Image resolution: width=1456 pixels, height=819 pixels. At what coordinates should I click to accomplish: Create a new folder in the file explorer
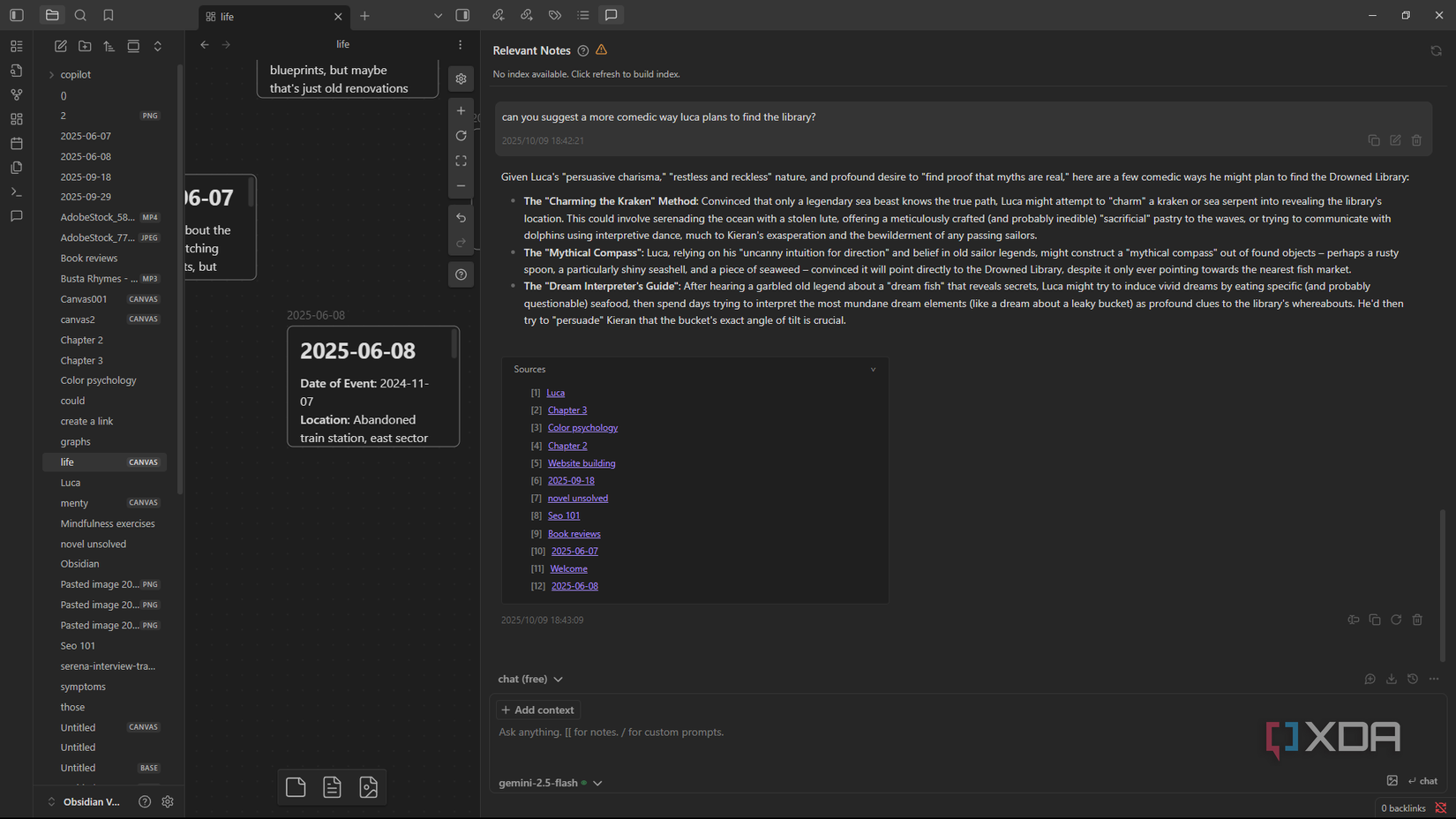85,46
